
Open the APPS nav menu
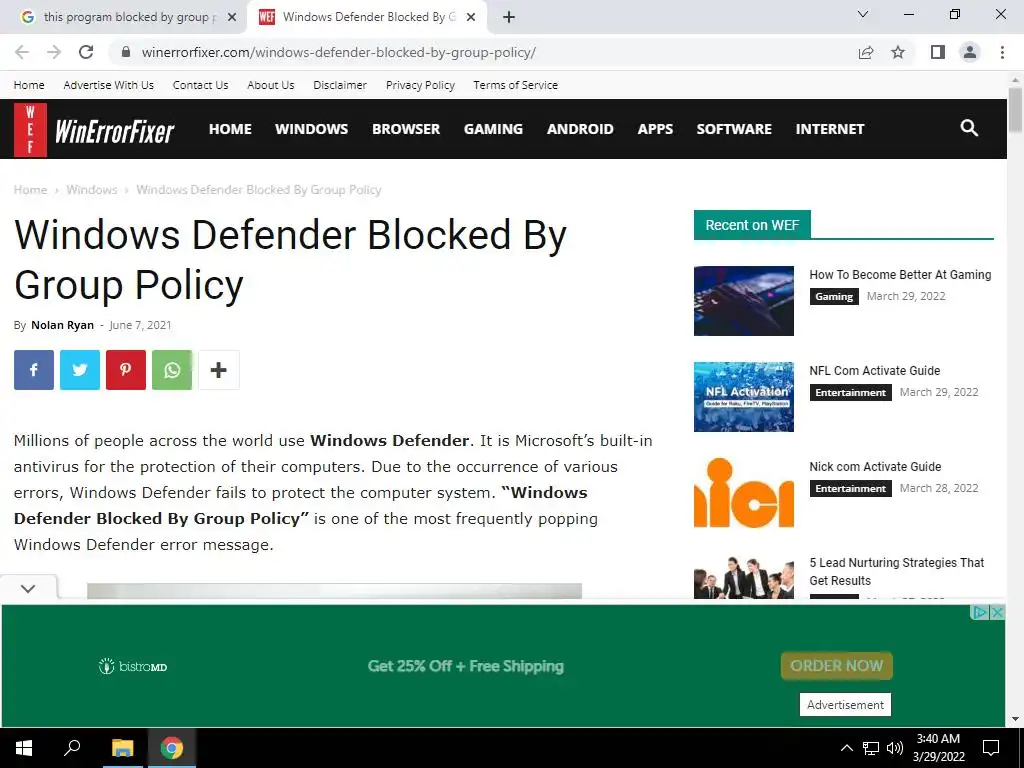[x=655, y=129]
